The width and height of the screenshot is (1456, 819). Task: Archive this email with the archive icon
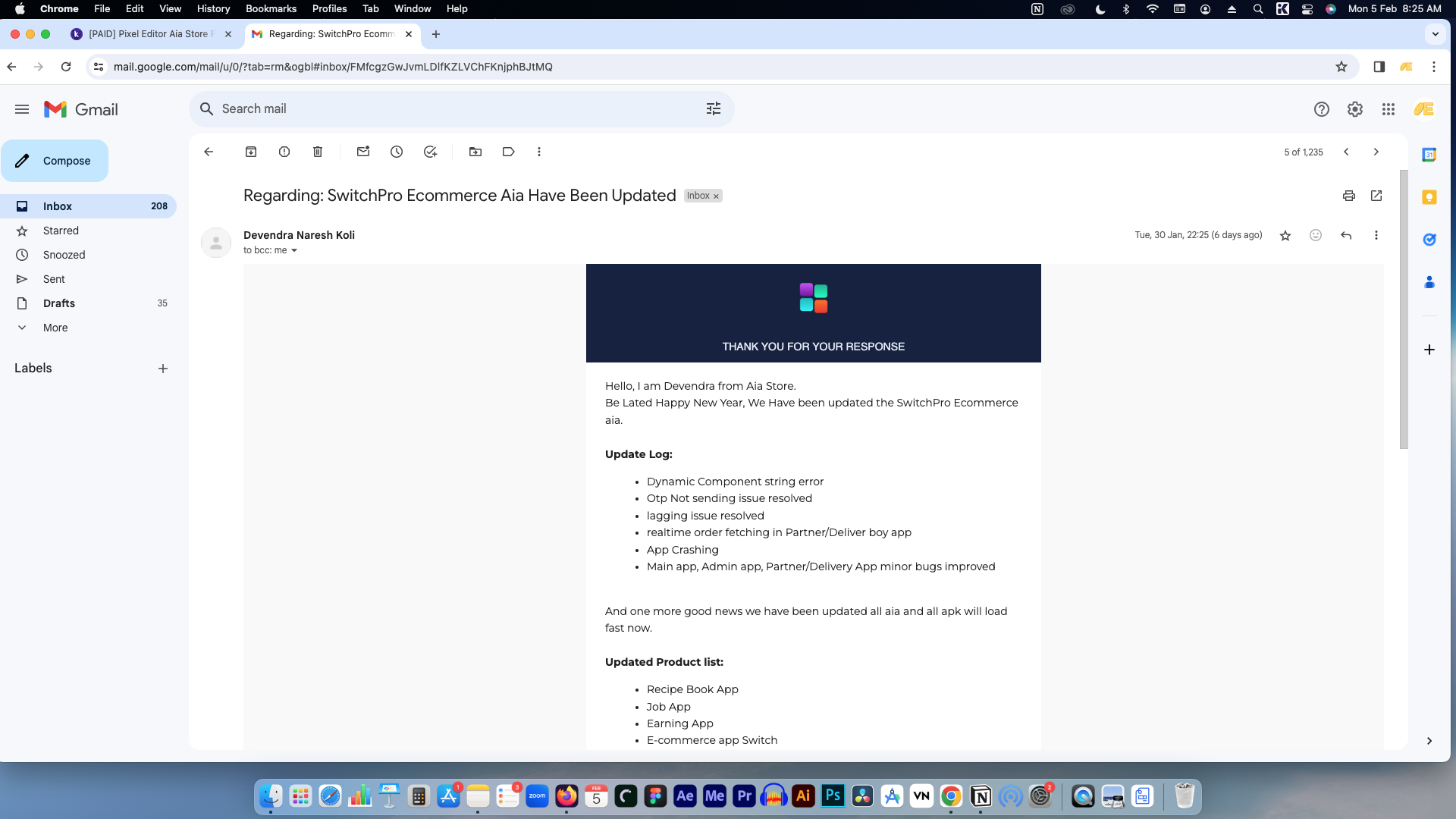pos(251,152)
